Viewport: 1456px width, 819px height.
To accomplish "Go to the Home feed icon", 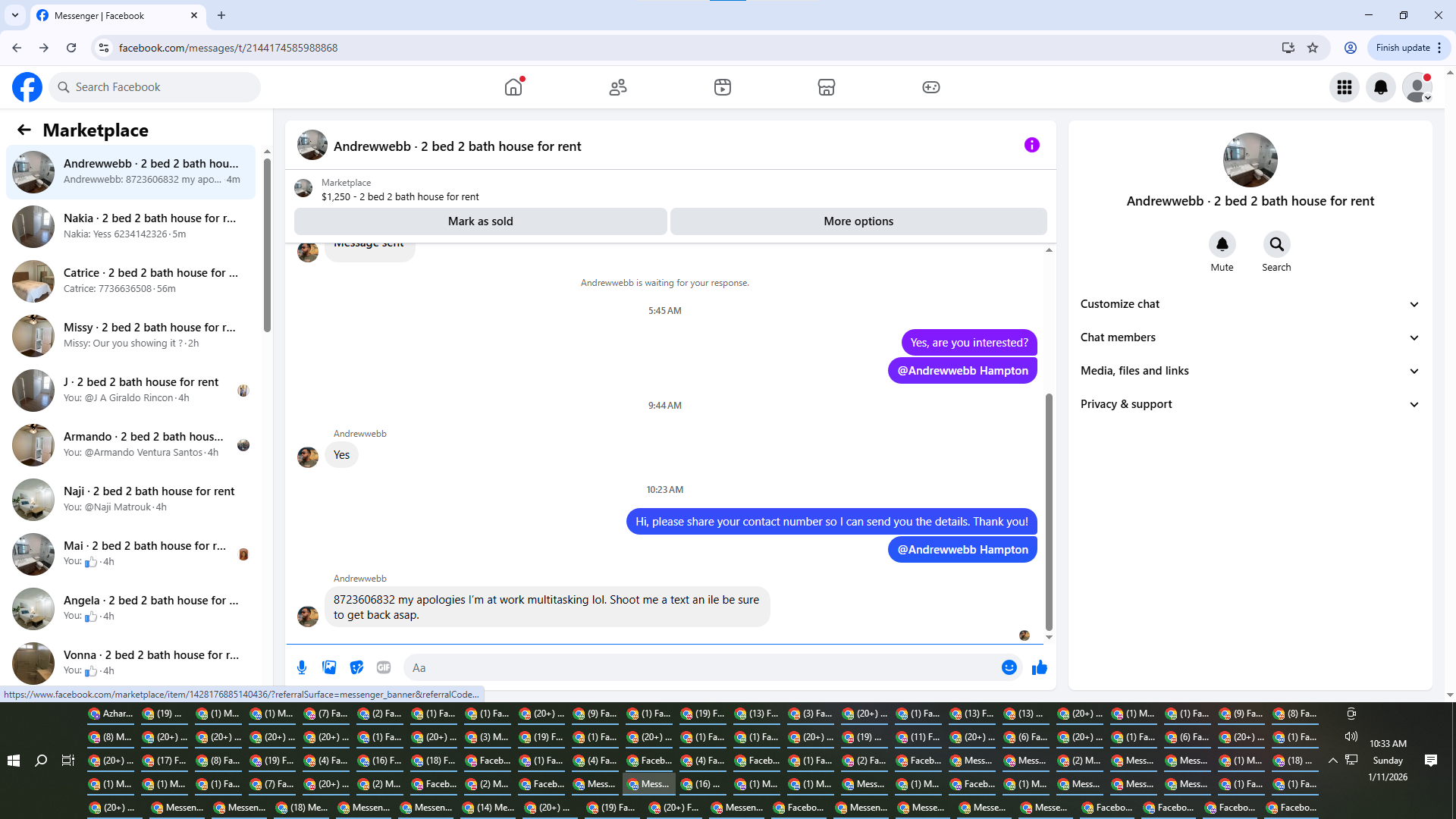I will pyautogui.click(x=513, y=87).
